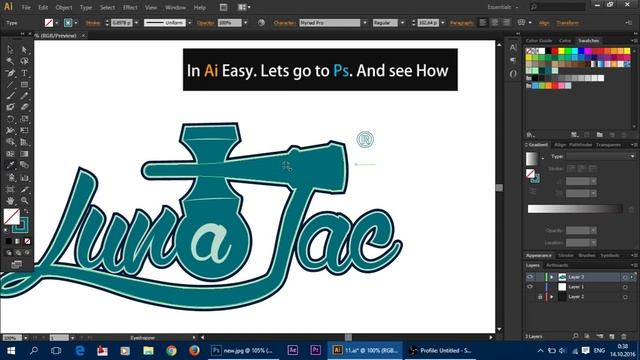Switch to Photoshop new.jpg in taskbar
Viewport: 640px width, 360px height.
pyautogui.click(x=243, y=350)
